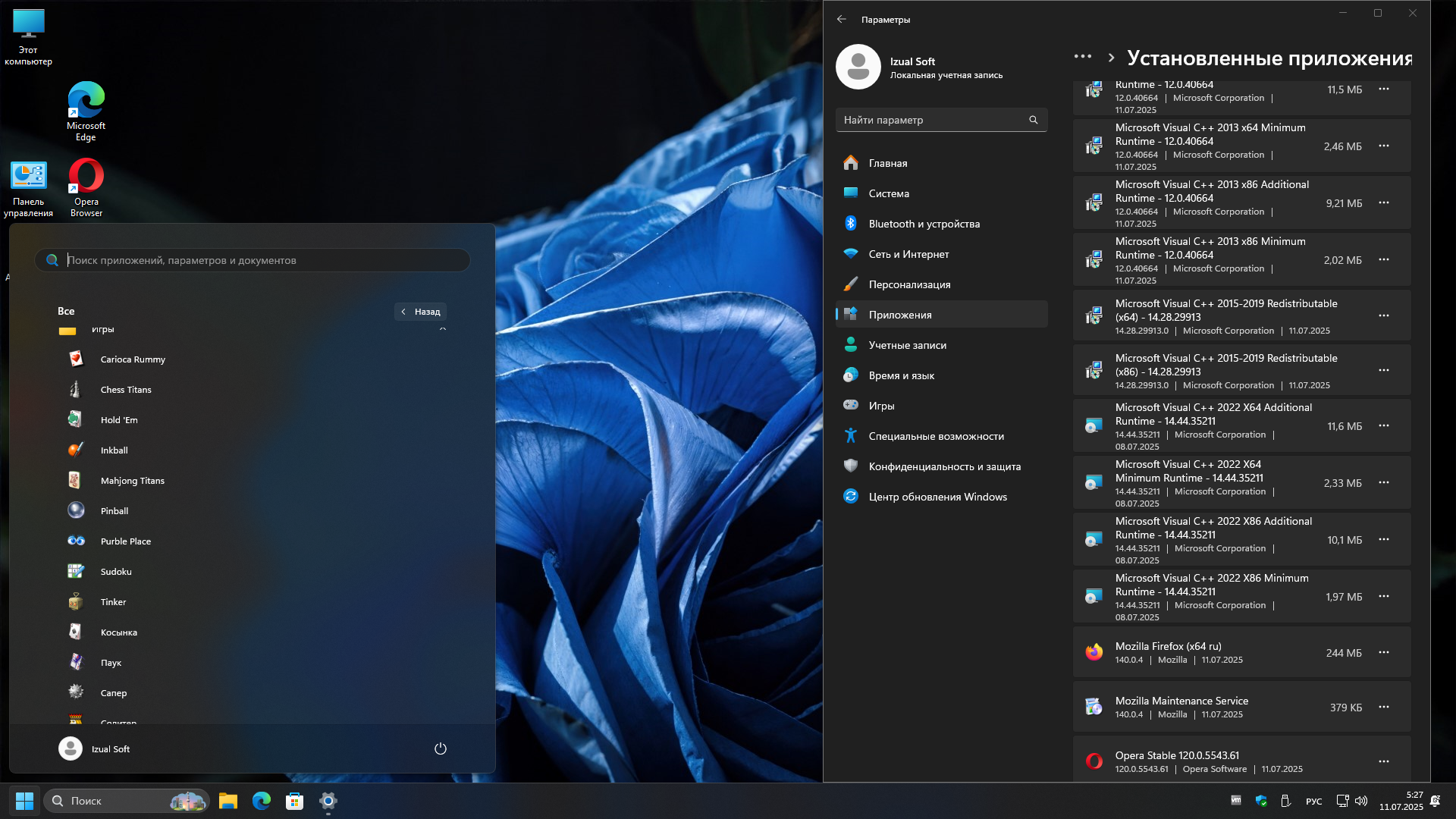Screen dimensions: 1456x819
Task: Open Этот компьютер desktop icon
Action: (x=28, y=37)
